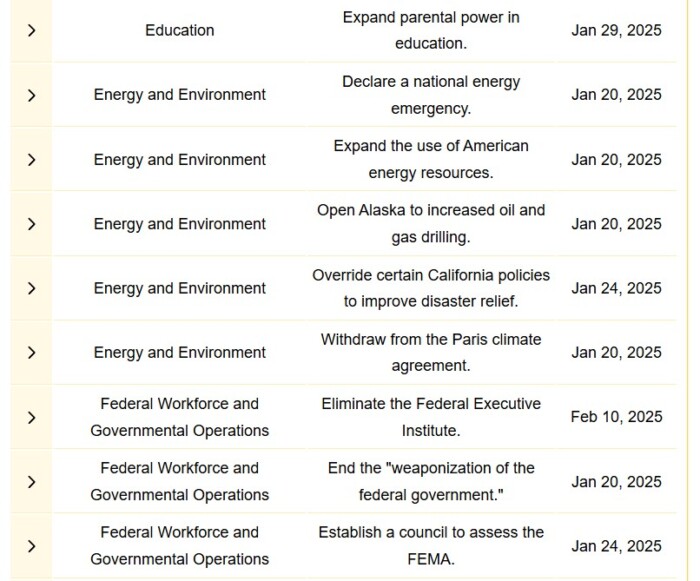Expand the California disaster relief row
Screen dimensions: 700x581
(31, 288)
